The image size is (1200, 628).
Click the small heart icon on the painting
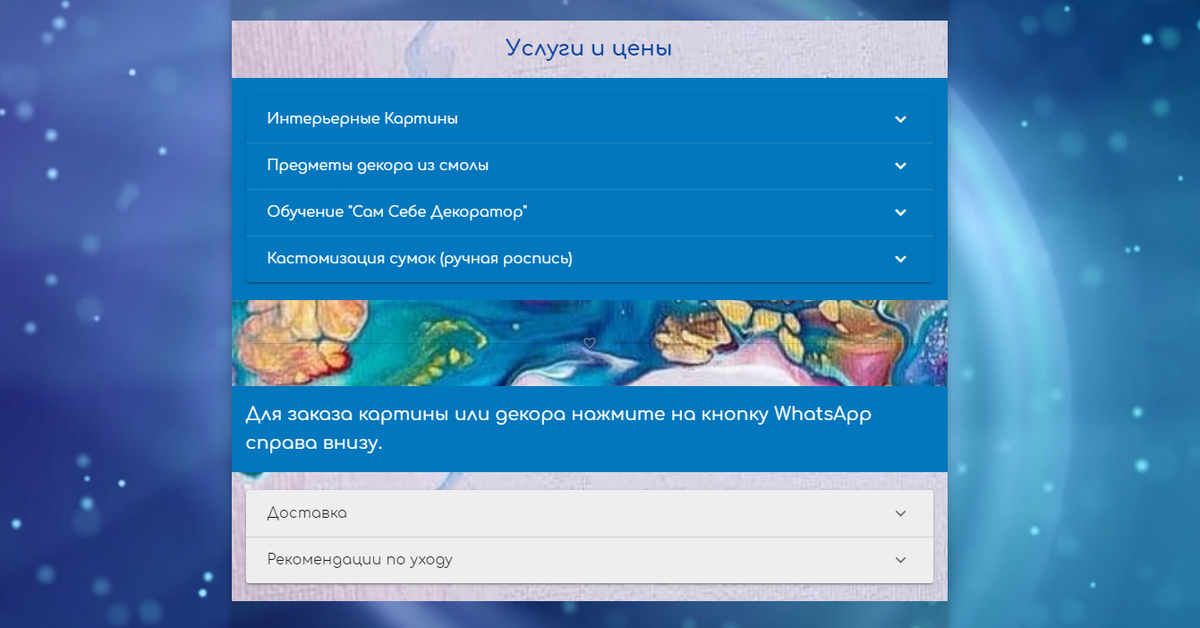coord(589,343)
